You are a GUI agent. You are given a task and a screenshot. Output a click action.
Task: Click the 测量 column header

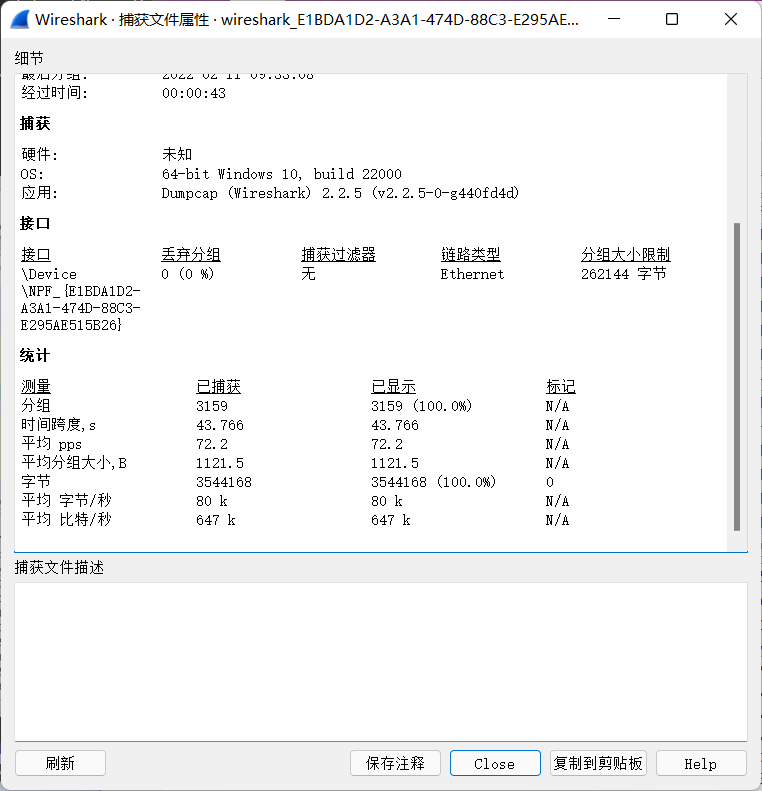[x=36, y=386]
